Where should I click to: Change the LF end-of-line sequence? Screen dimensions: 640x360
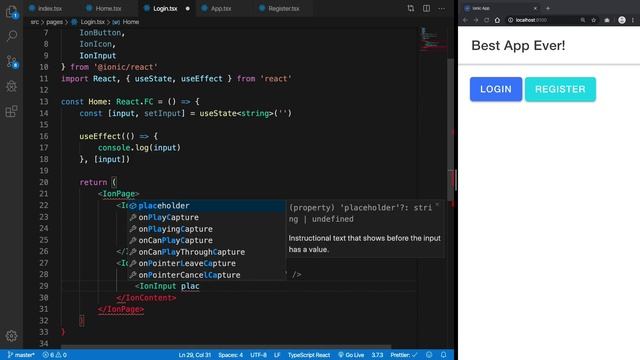tap(277, 355)
